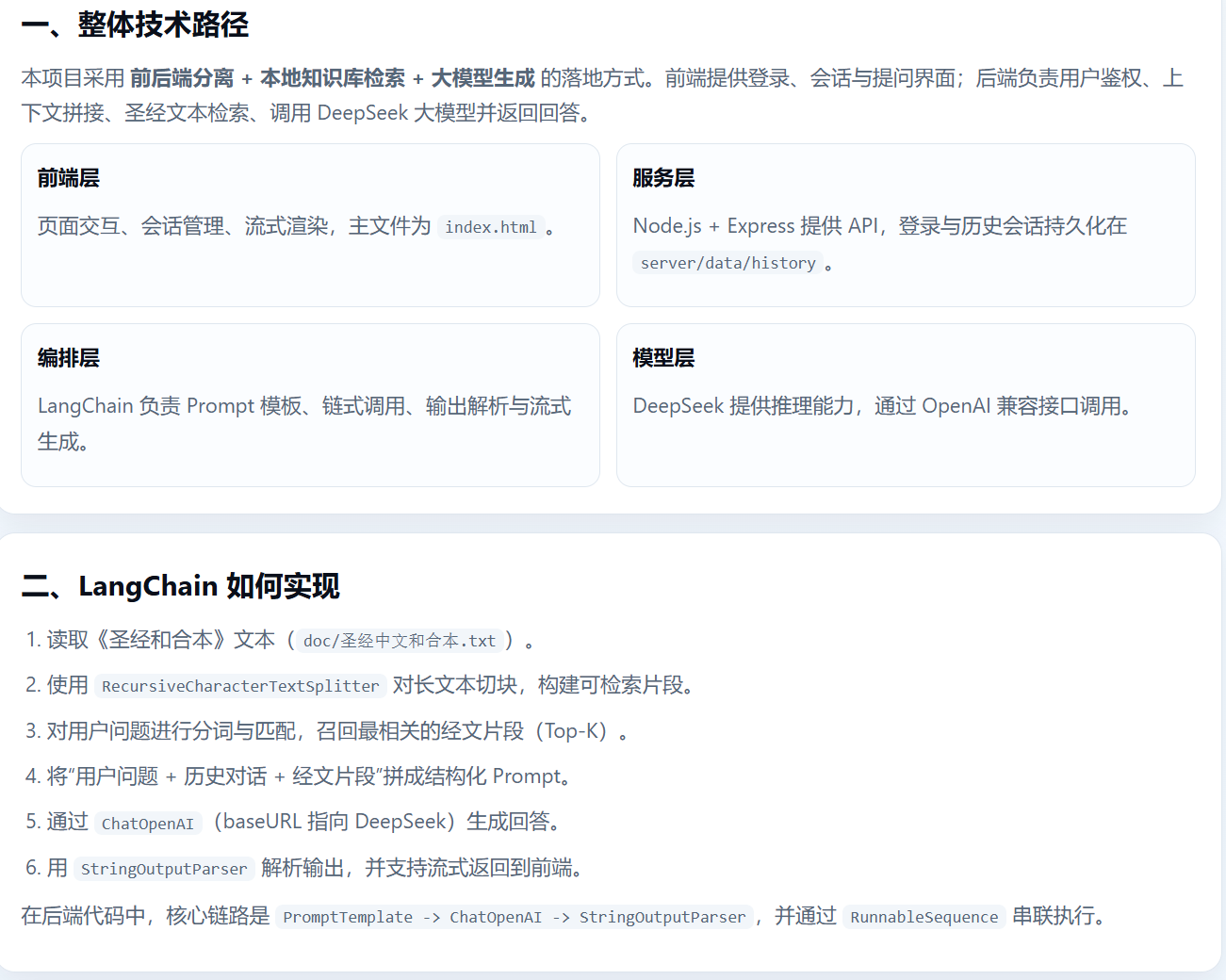Click the 'RunnableSequence' code tag
1226x980 pixels.
[924, 917]
